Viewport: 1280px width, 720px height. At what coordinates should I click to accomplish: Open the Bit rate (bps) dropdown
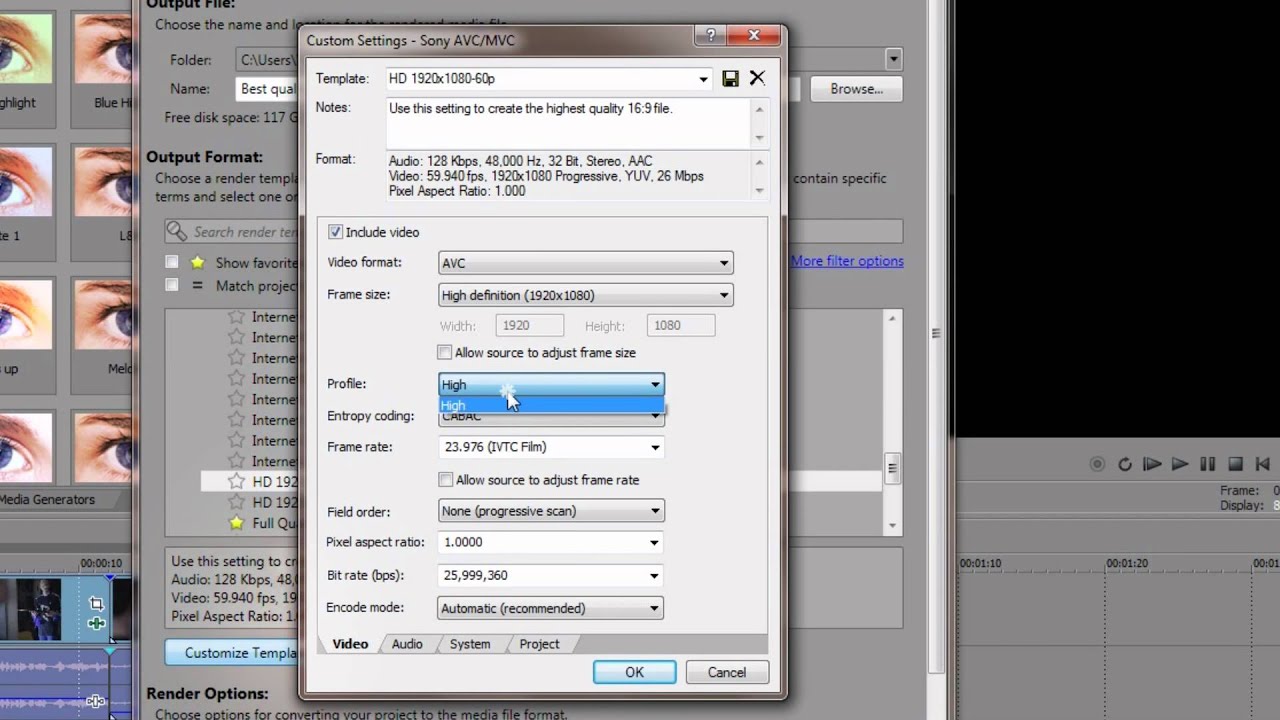coord(551,575)
